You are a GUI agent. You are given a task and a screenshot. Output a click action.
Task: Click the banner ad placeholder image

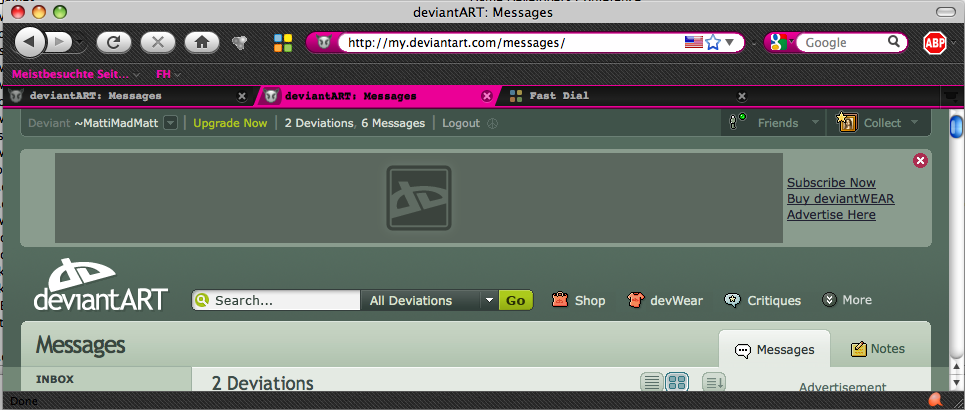coord(418,198)
